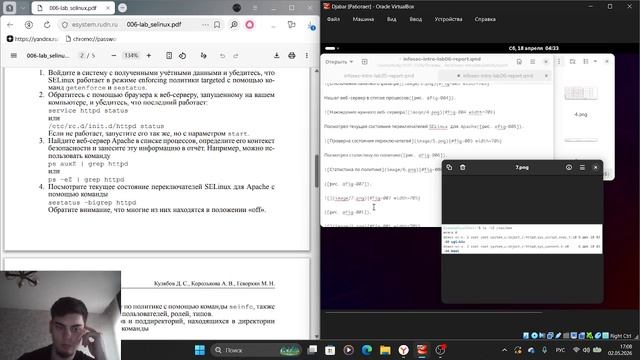Zoom in on the PDF with plus
Viewport: 640px width, 360px height.
pos(149,56)
